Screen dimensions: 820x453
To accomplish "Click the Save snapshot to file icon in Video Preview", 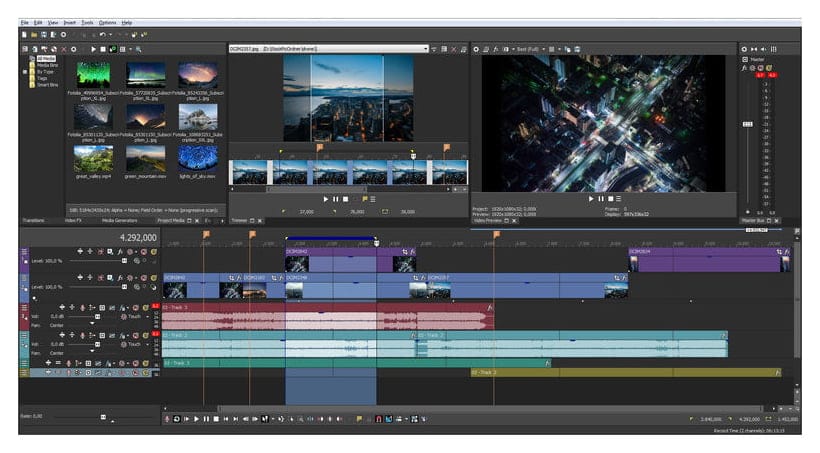I will (x=577, y=49).
